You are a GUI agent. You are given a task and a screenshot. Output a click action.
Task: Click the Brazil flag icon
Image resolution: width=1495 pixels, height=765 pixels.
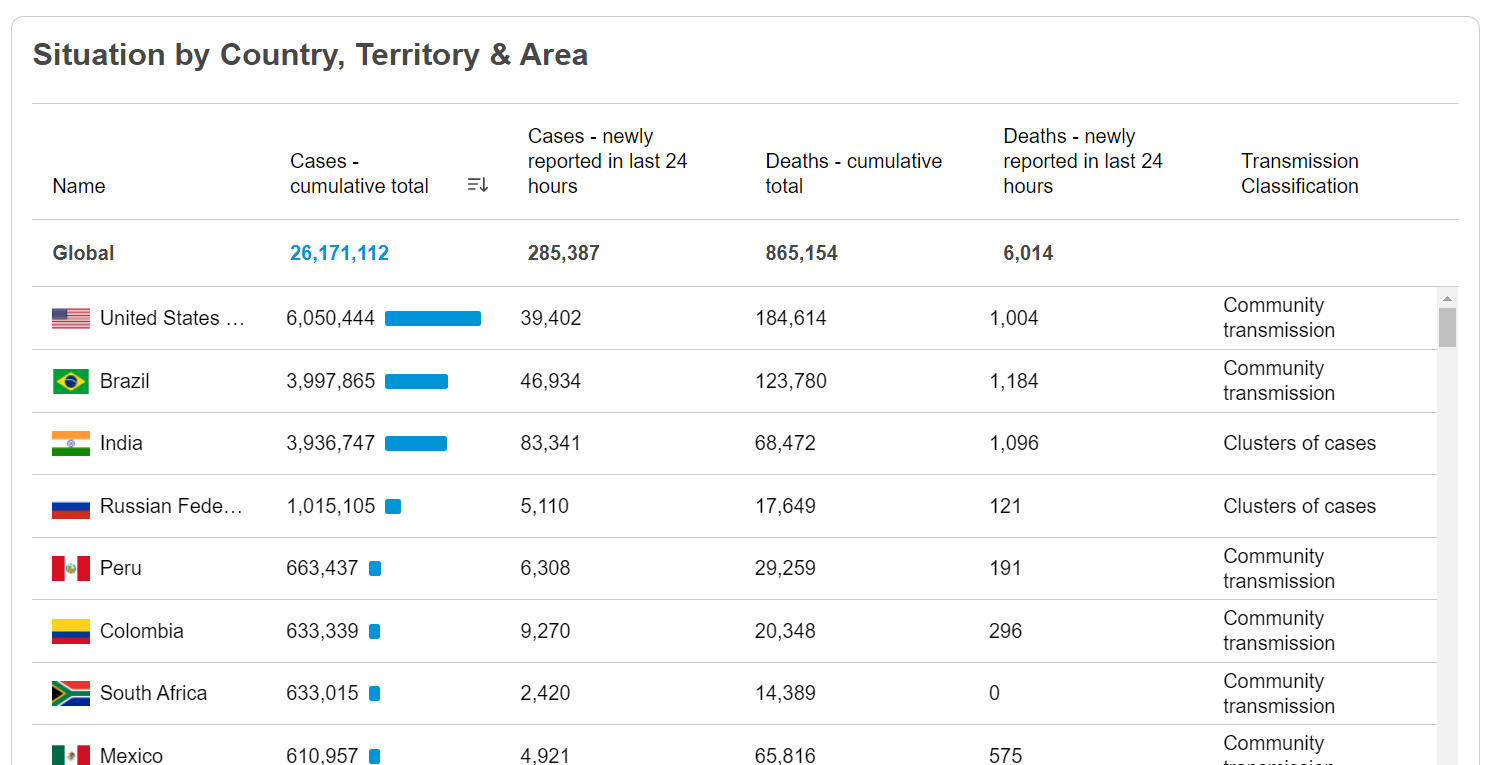71,381
